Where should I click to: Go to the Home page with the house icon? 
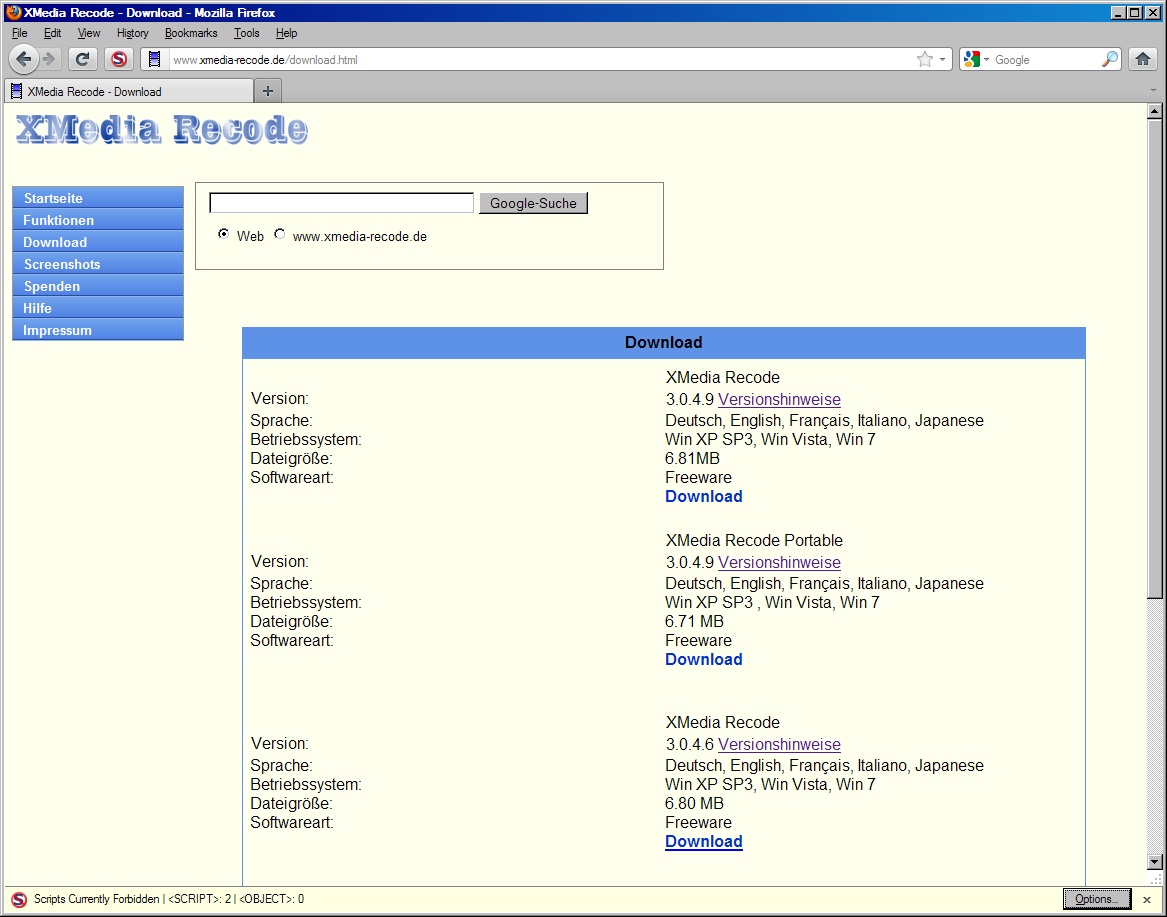pyautogui.click(x=1142, y=59)
